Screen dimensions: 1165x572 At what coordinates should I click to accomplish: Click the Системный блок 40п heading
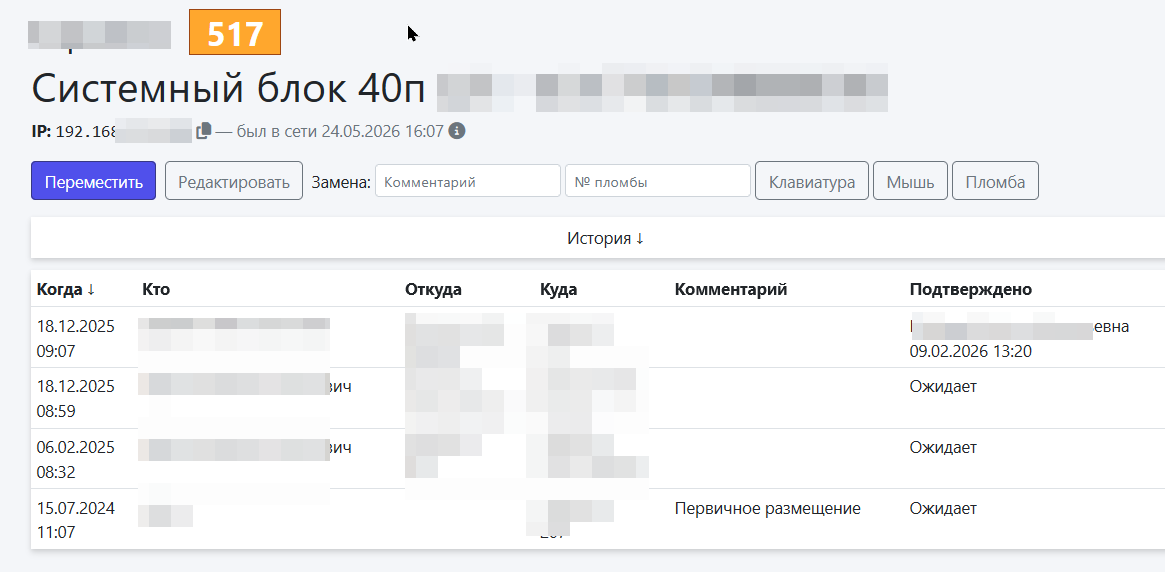229,89
